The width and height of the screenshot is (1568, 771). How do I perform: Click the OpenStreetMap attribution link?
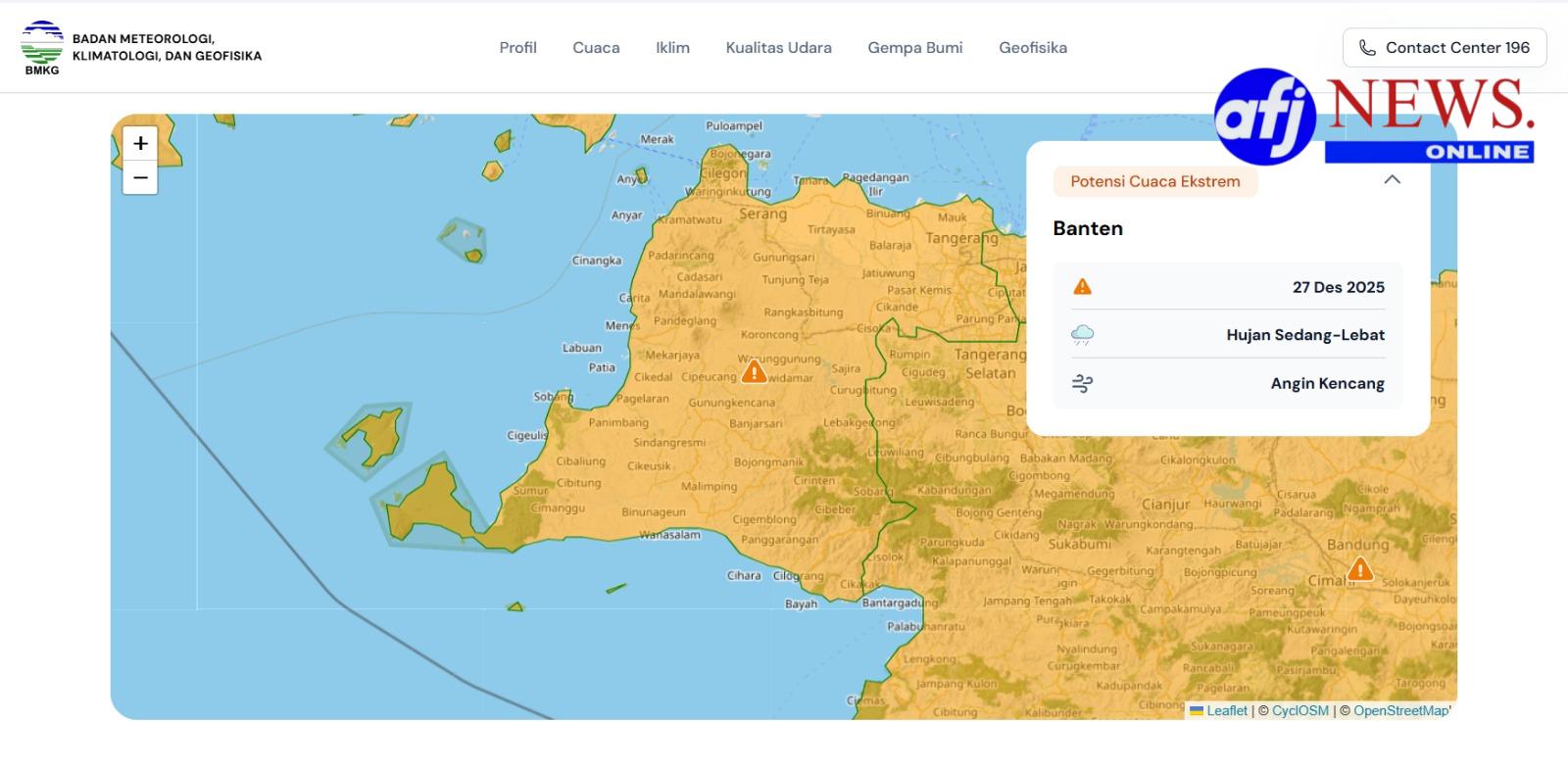pos(1400,711)
